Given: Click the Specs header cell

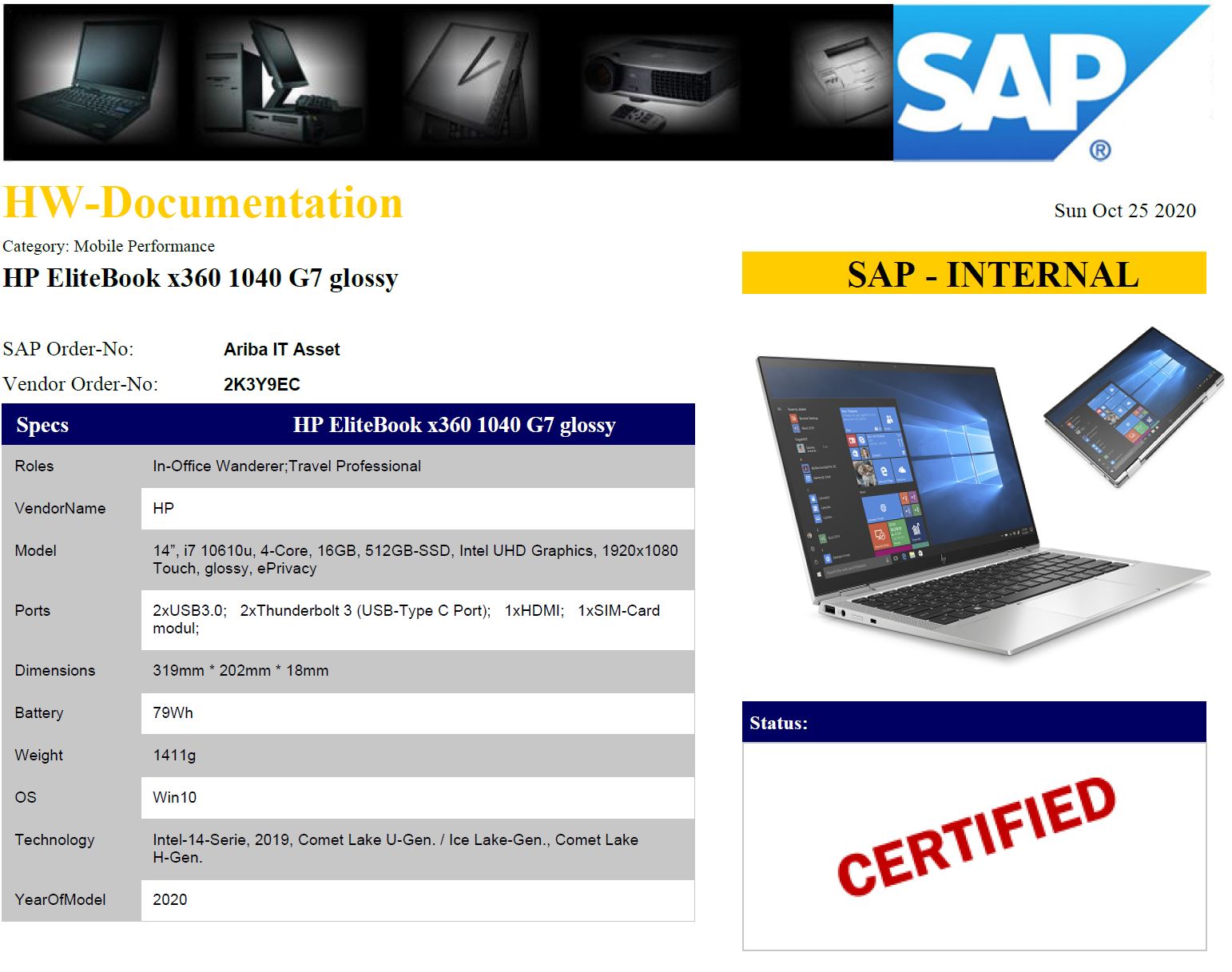Looking at the screenshot, I should point(42,425).
